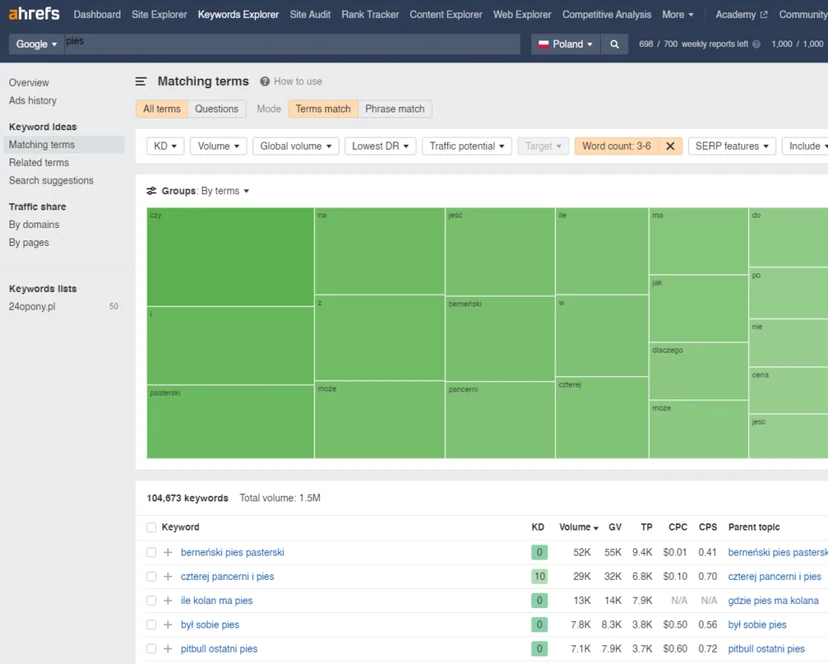Open Rank Tracker
Screen dimensions: 828x664
coord(370,15)
